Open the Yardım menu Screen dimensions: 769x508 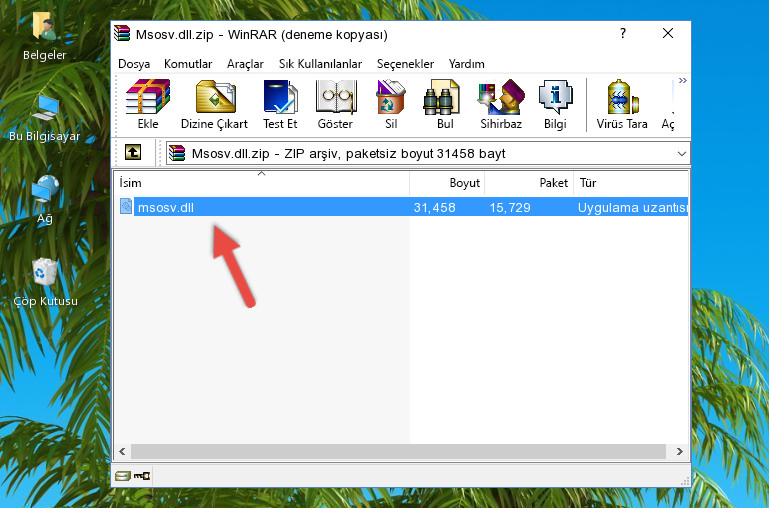tap(466, 64)
